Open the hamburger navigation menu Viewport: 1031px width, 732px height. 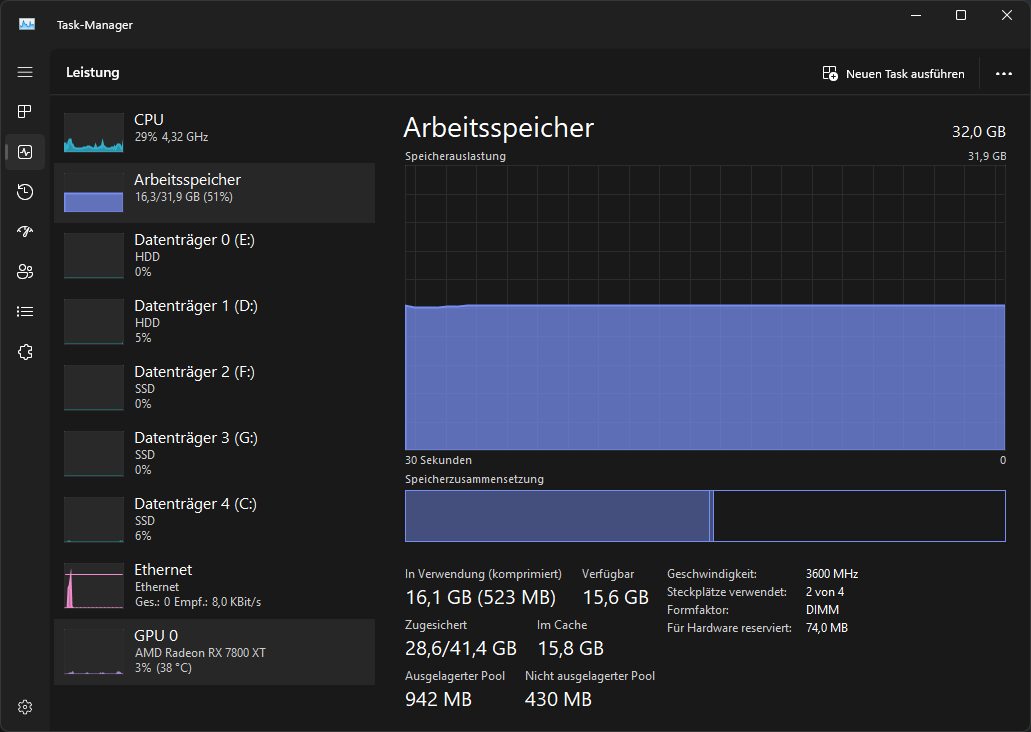(x=25, y=72)
